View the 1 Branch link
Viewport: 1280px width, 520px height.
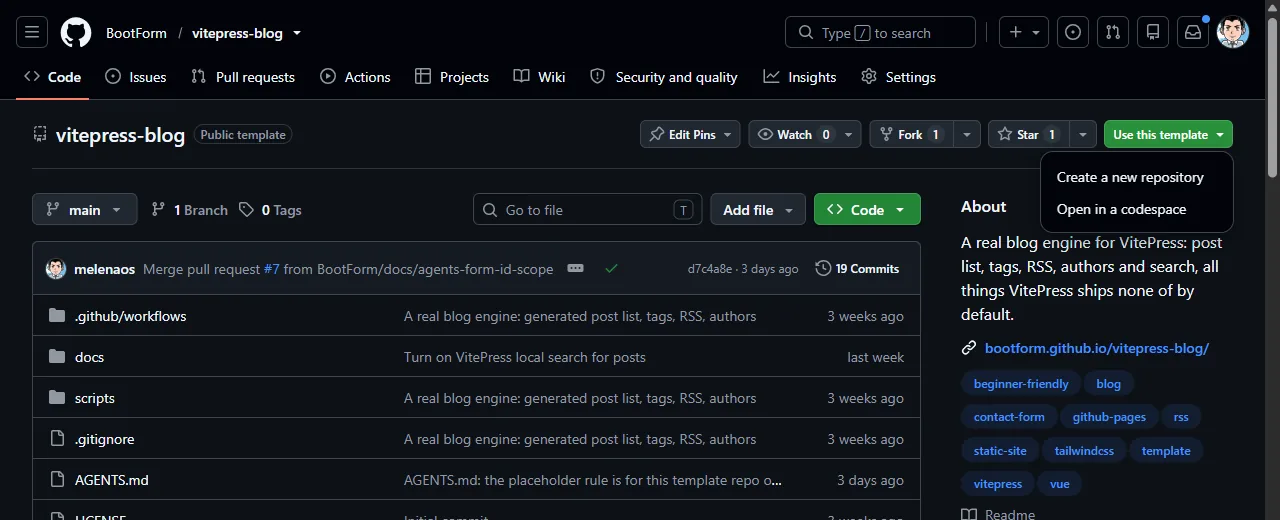tap(189, 210)
